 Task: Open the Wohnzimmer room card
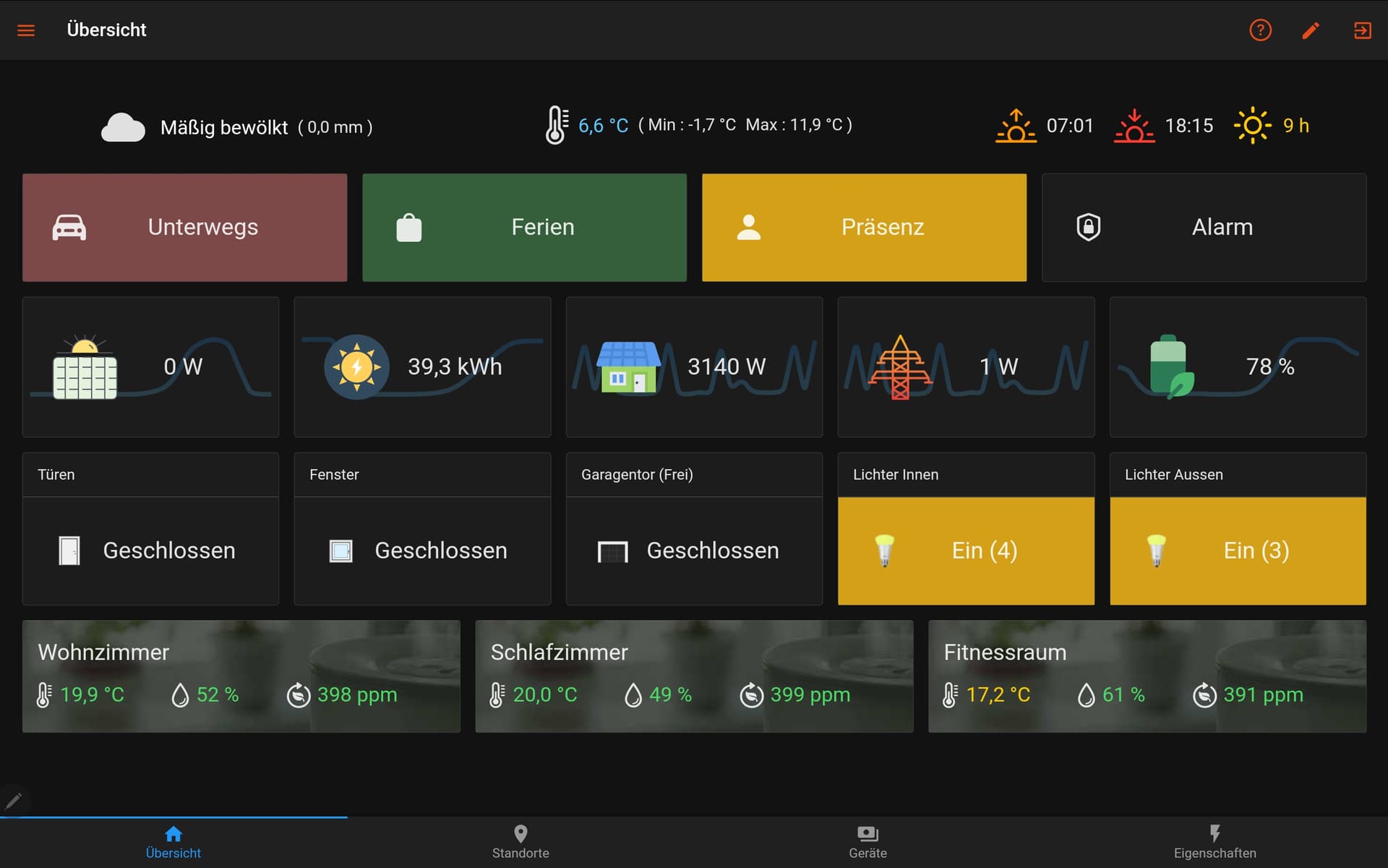(x=241, y=676)
